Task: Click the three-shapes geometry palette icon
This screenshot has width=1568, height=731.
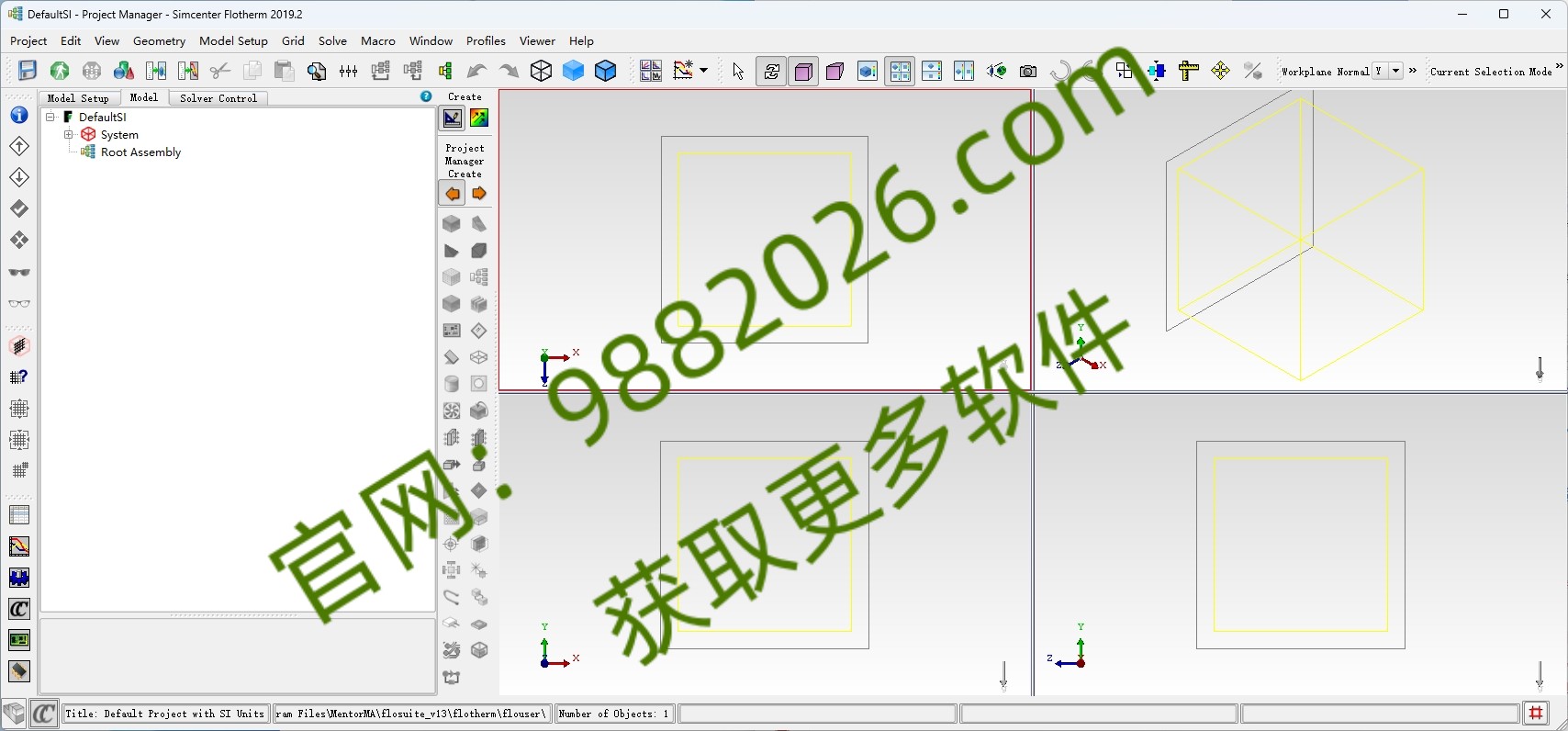Action: [124, 71]
